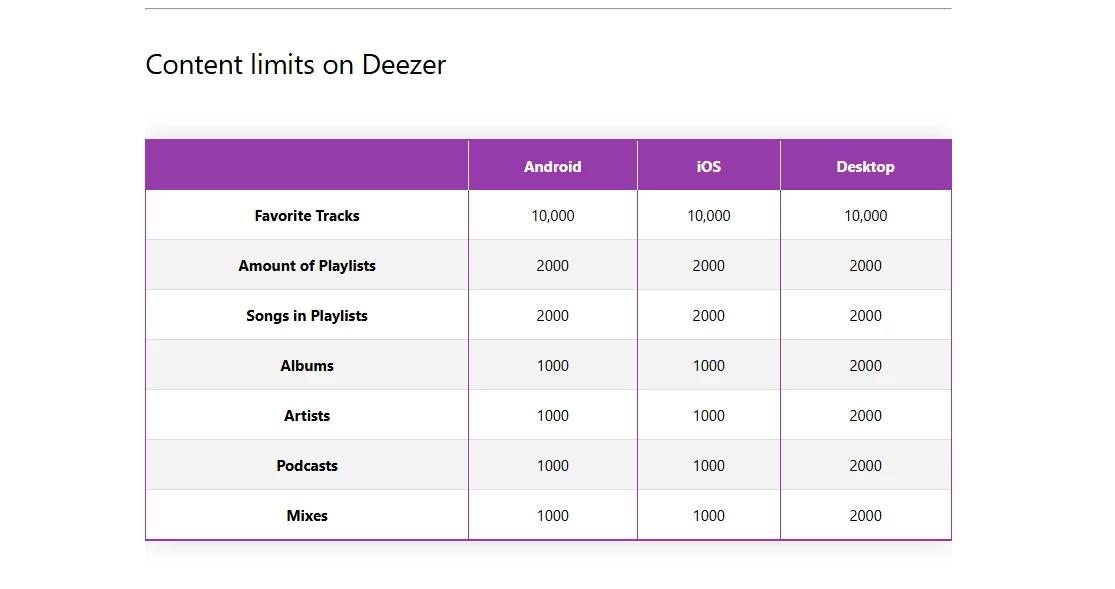
Task: Click the Desktop value for Favorite Tracks
Action: click(865, 216)
